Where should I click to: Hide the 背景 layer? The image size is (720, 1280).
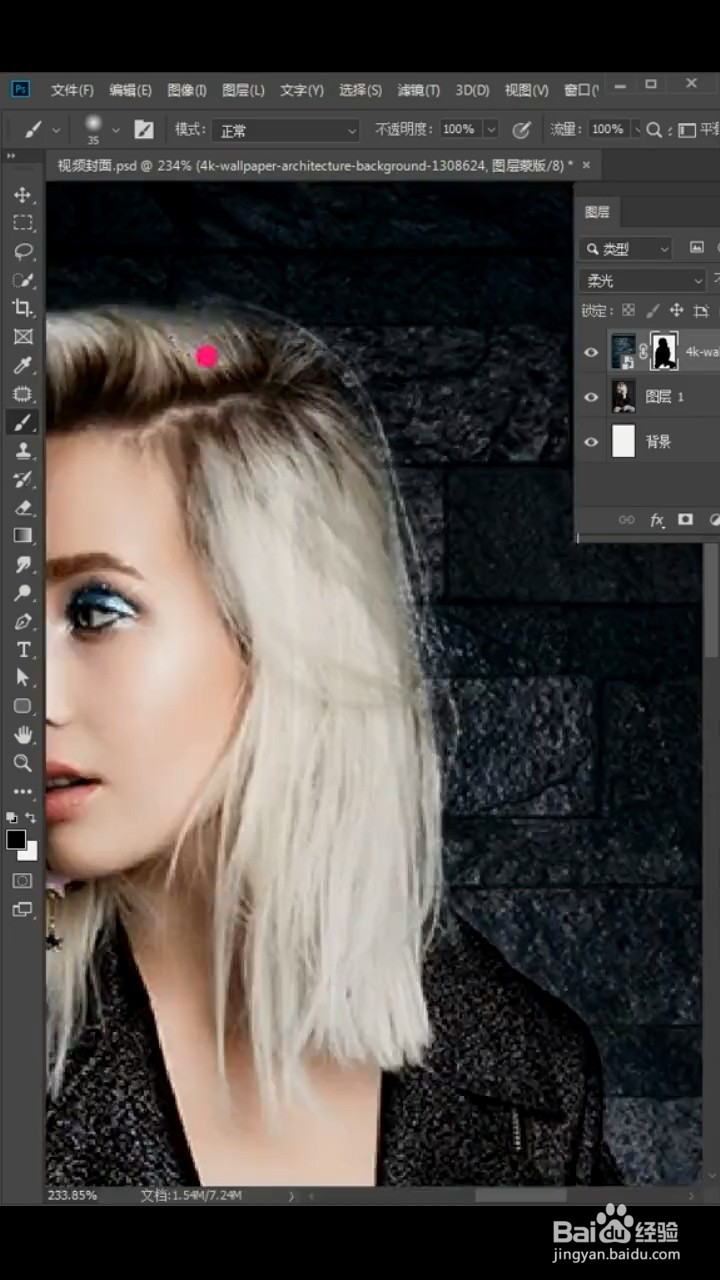tap(591, 441)
